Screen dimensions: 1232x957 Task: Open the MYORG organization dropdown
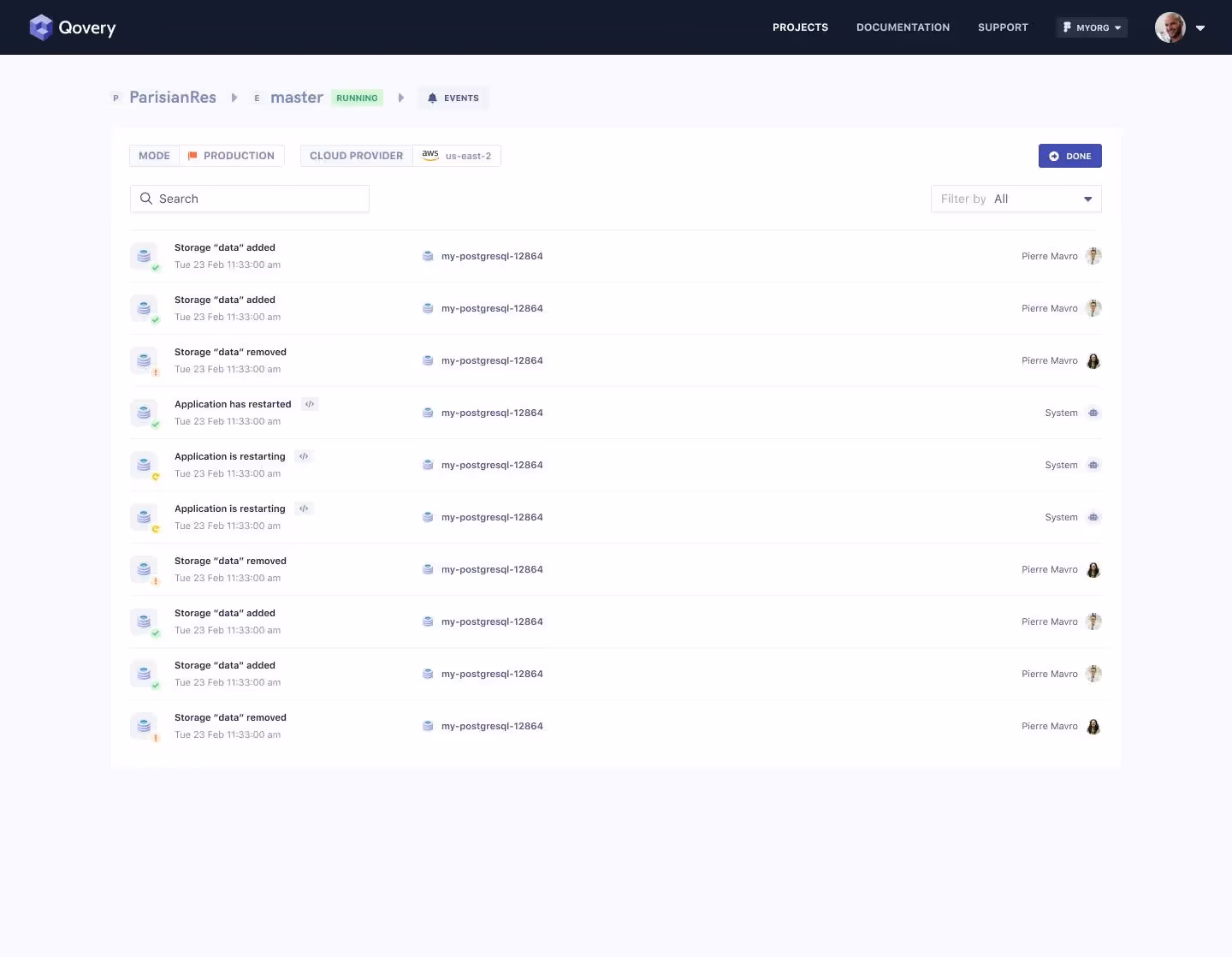[1092, 27]
